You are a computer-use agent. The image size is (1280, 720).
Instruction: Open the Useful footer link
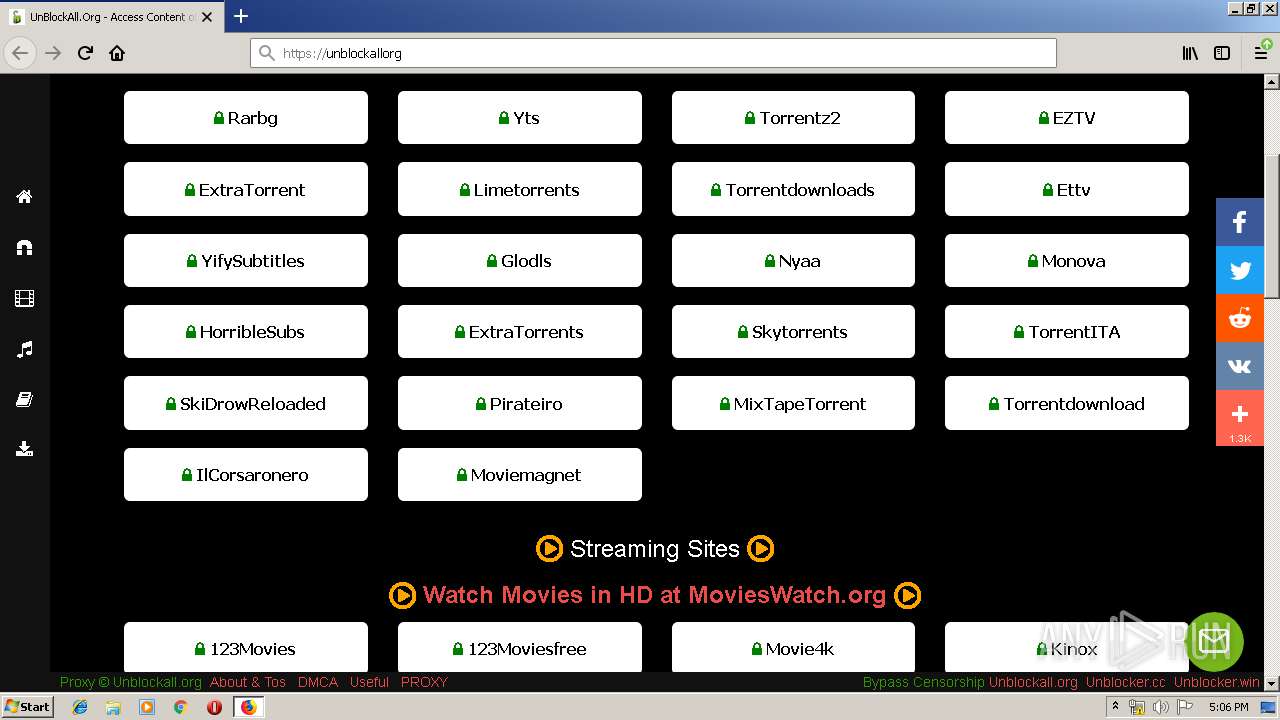pos(369,682)
